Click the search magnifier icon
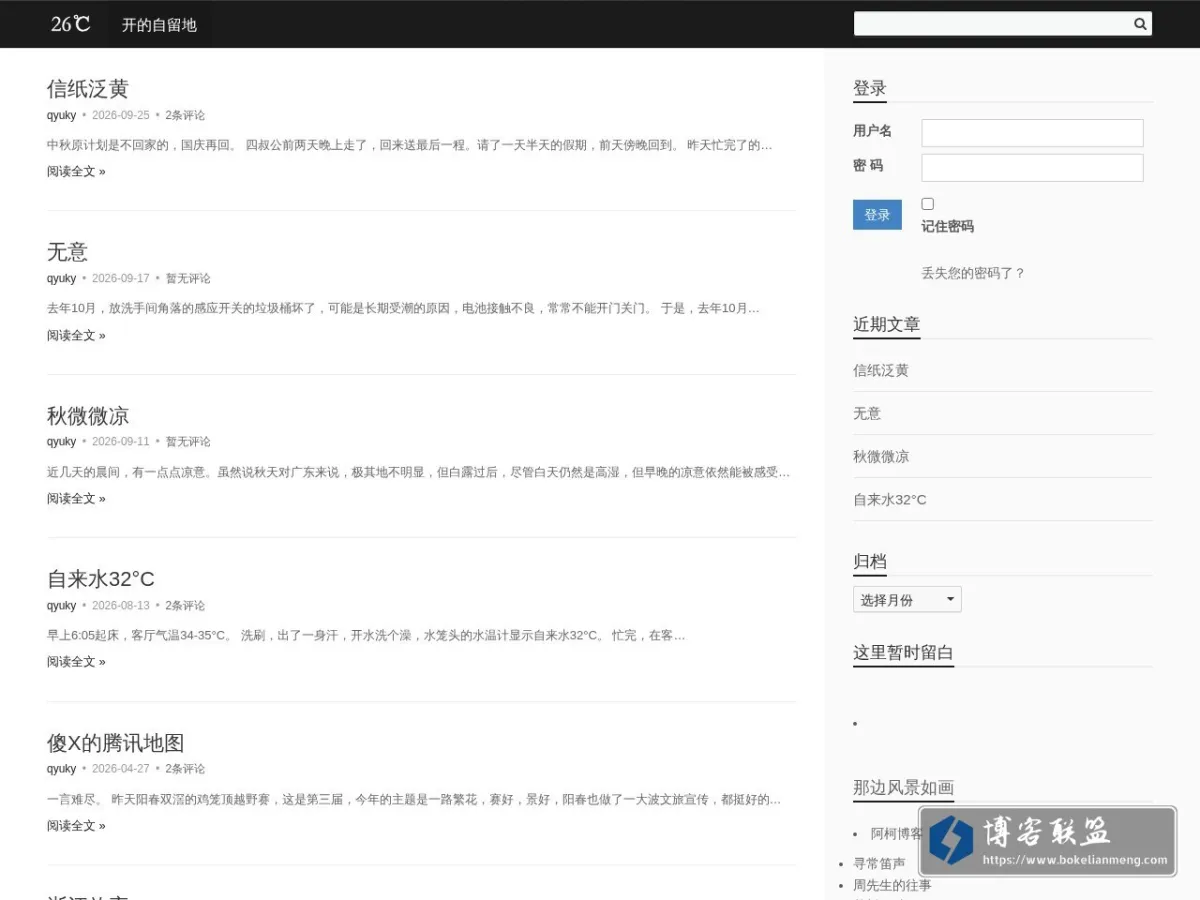 coord(1140,24)
